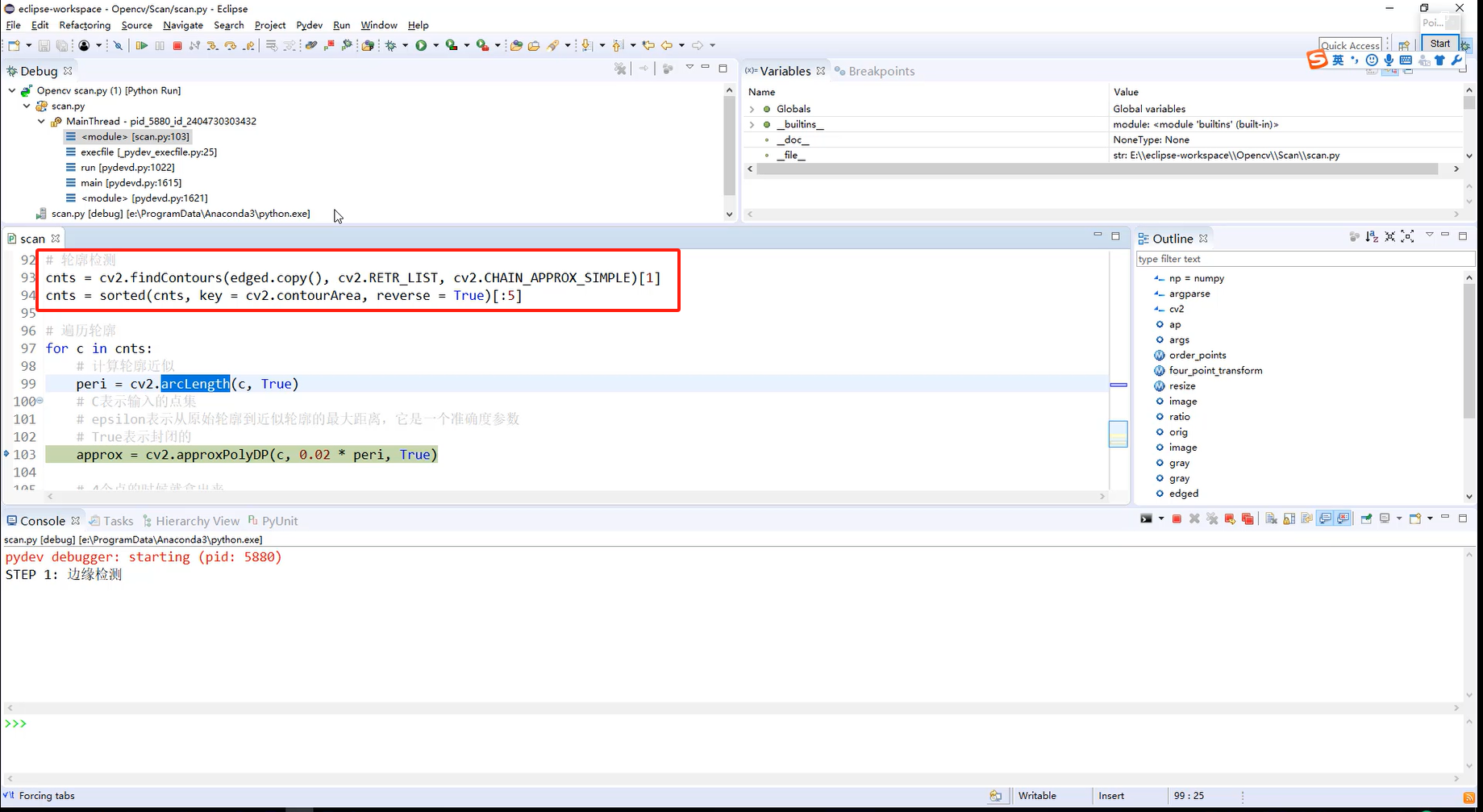The image size is (1483, 812).
Task: Collapse the scan.py debug target node
Action: tap(27, 106)
